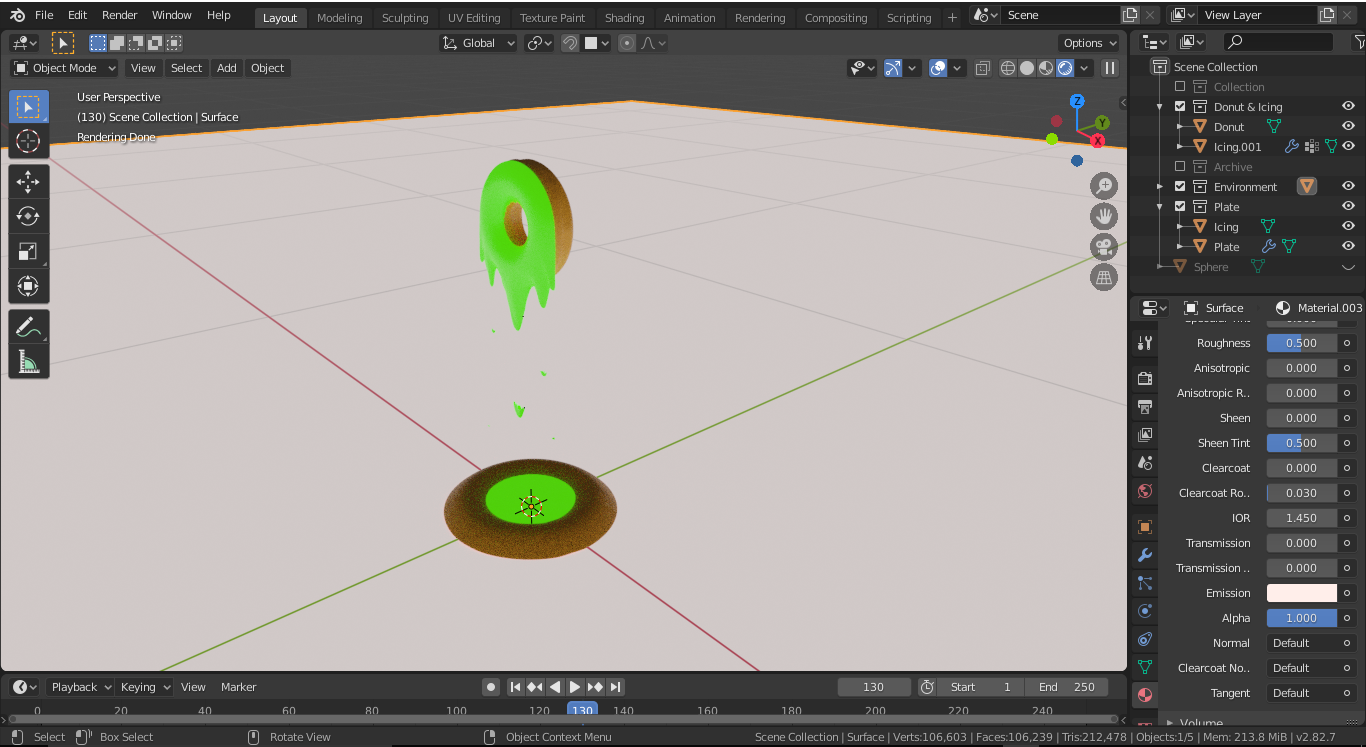The image size is (1366, 747).
Task: Uncheck the Donut & Icing collection checkbox
Action: click(1180, 107)
